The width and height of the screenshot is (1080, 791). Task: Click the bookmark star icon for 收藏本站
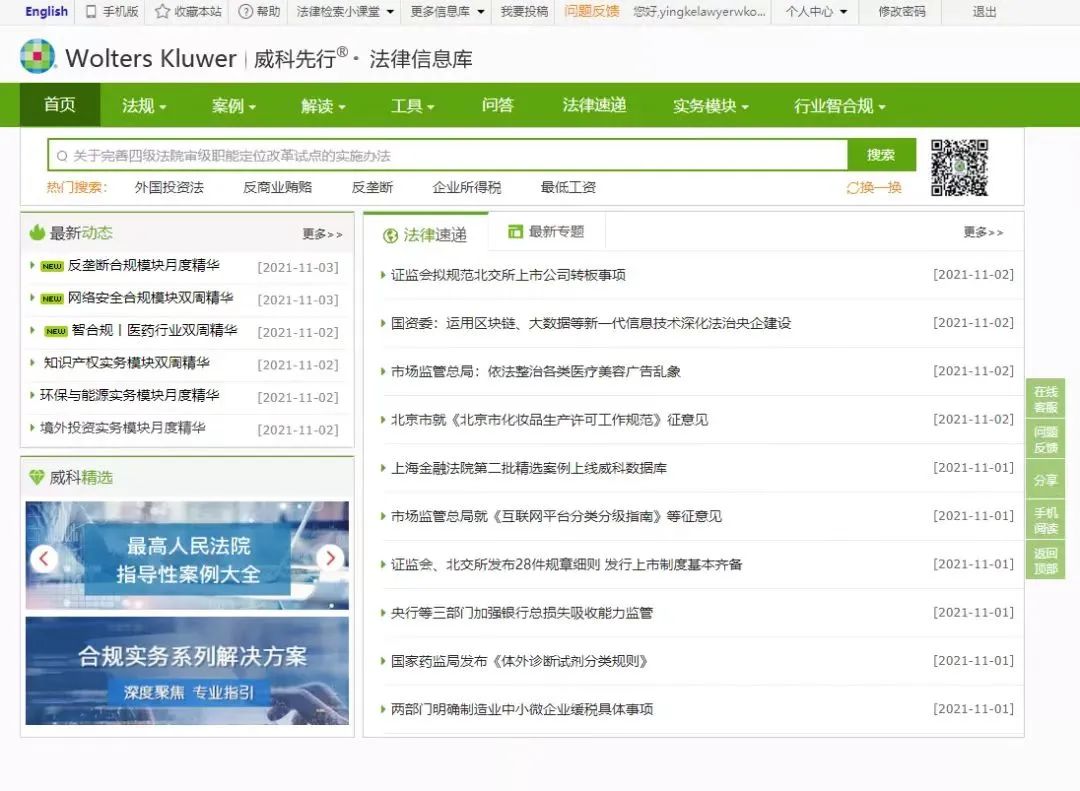[x=163, y=12]
